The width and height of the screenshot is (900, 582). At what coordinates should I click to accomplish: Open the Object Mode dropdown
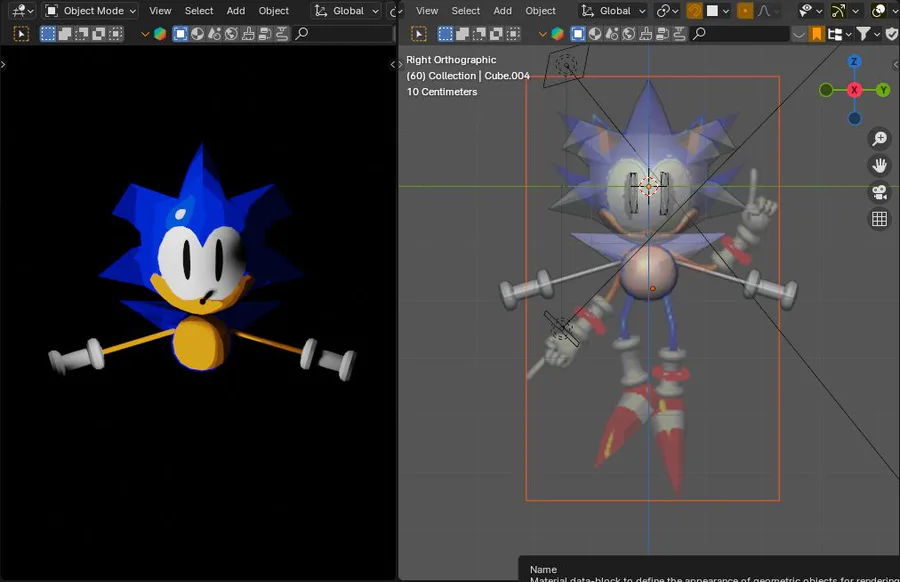click(91, 10)
